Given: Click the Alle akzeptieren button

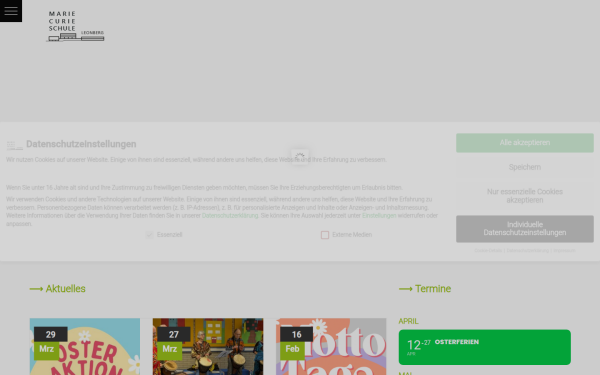Looking at the screenshot, I should (525, 143).
